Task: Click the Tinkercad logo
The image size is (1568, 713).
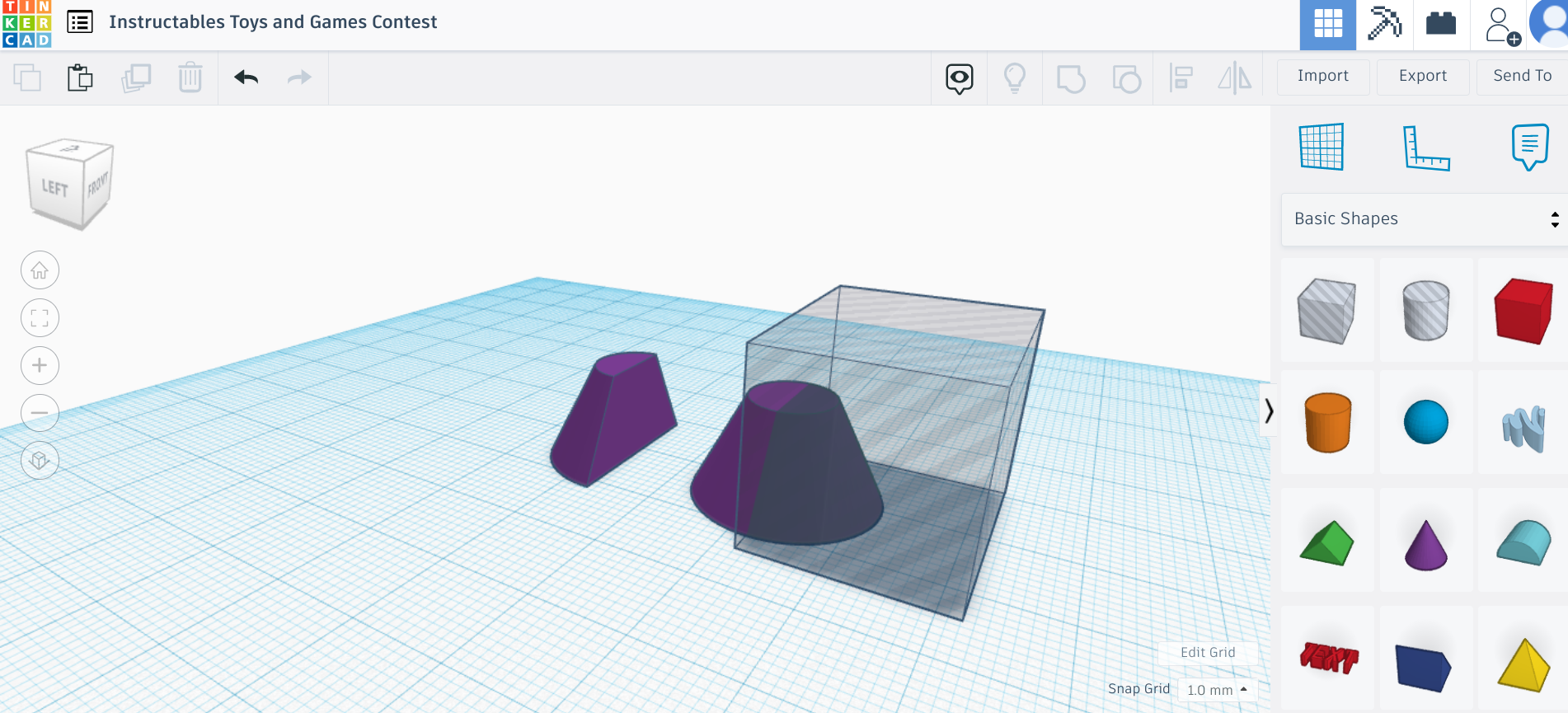Action: click(x=26, y=23)
